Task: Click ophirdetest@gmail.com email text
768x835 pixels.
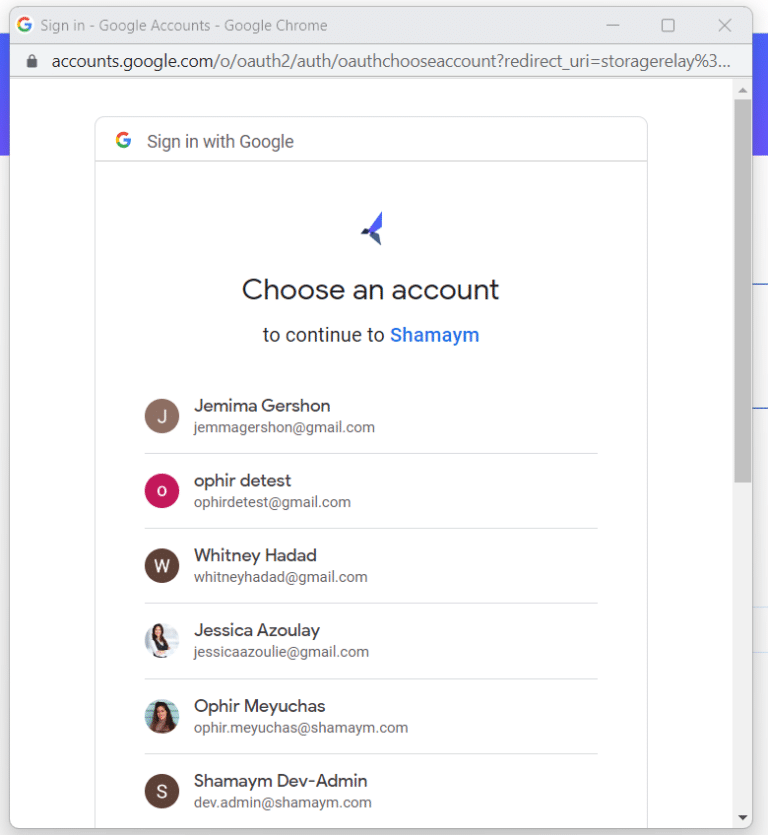Action: [272, 502]
